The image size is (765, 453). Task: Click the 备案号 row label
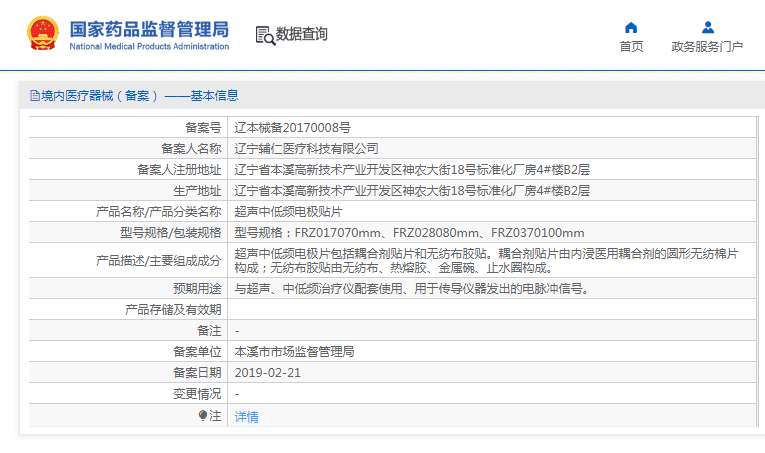tap(203, 128)
